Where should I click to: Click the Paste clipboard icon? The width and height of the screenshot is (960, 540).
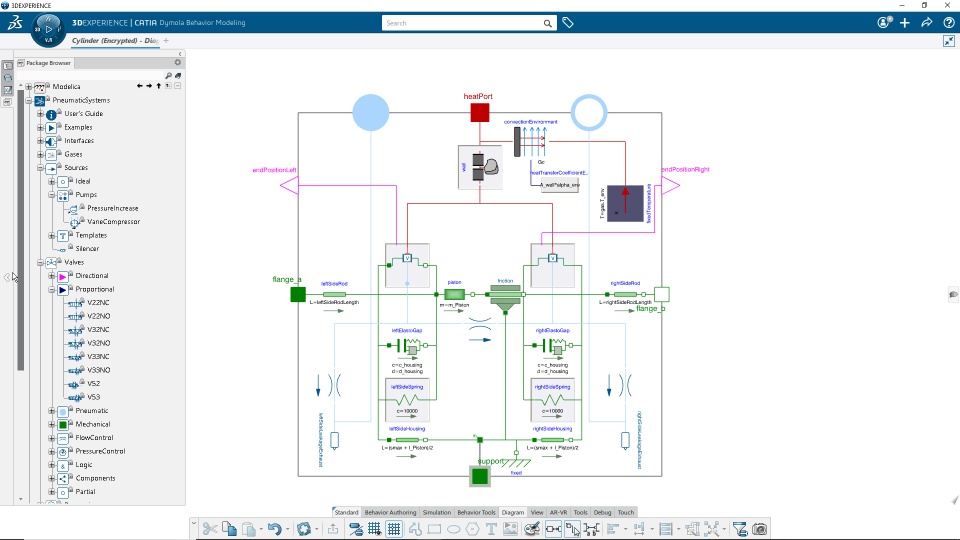(249, 529)
